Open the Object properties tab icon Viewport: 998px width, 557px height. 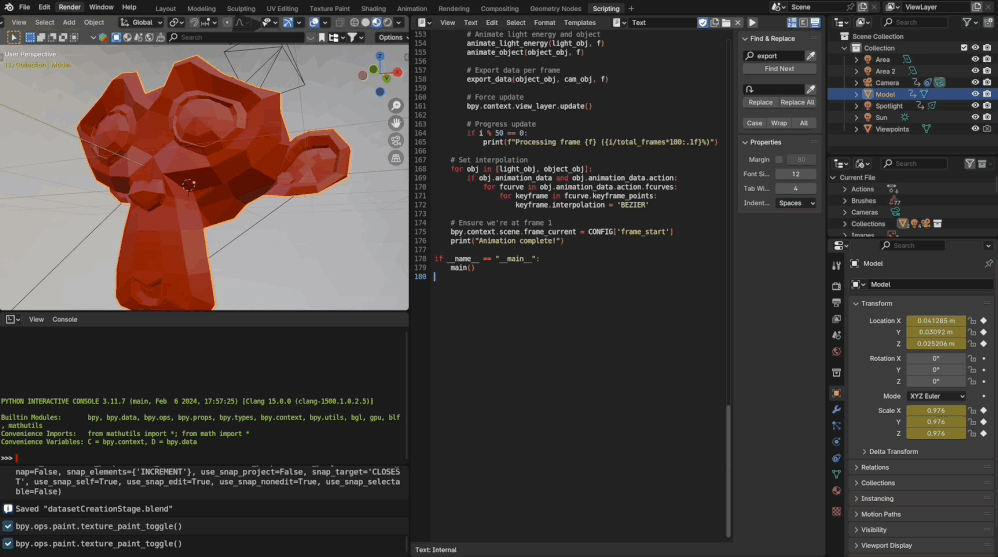pyautogui.click(x=836, y=393)
